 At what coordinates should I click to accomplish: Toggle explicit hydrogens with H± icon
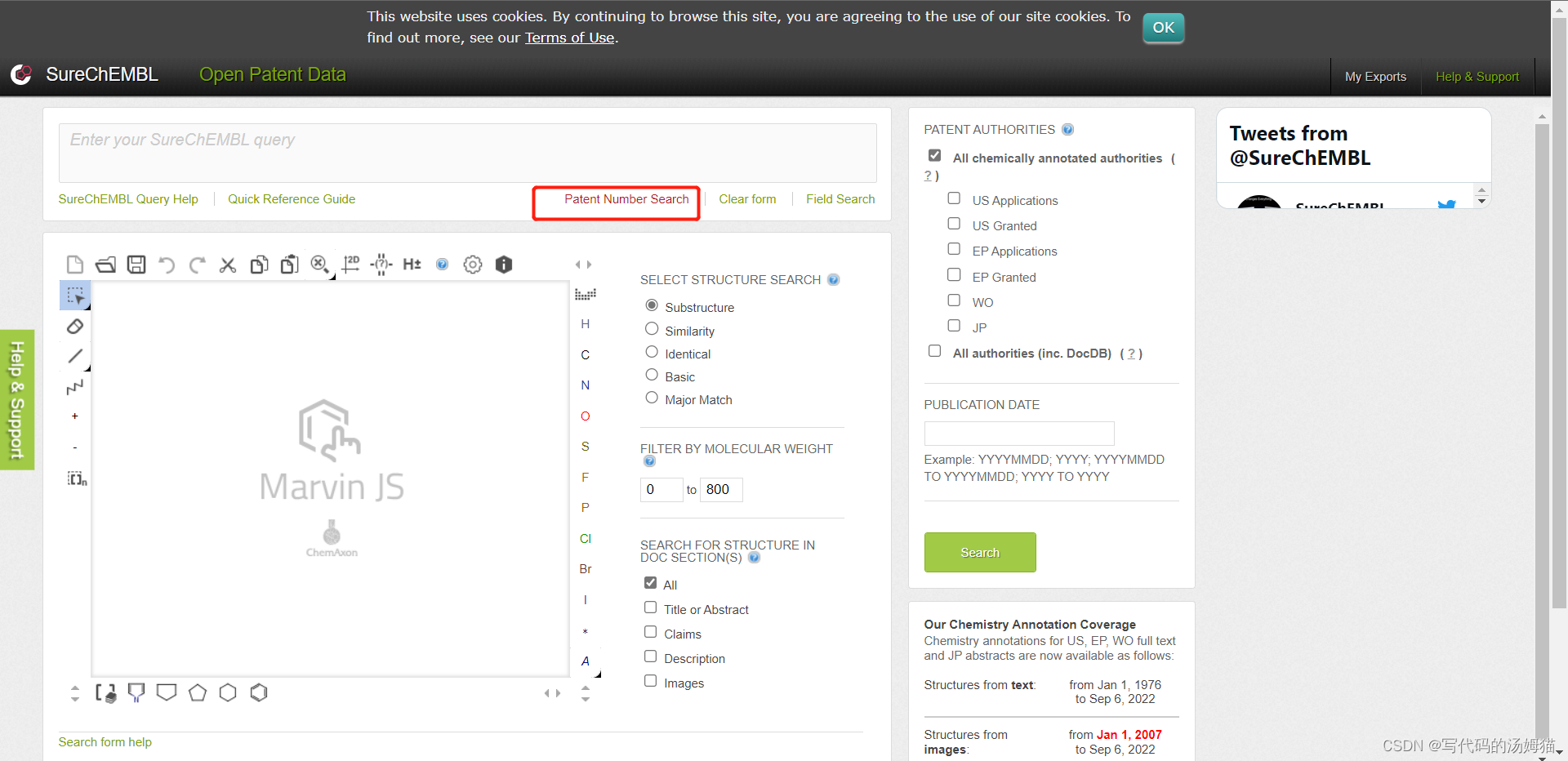tap(412, 265)
